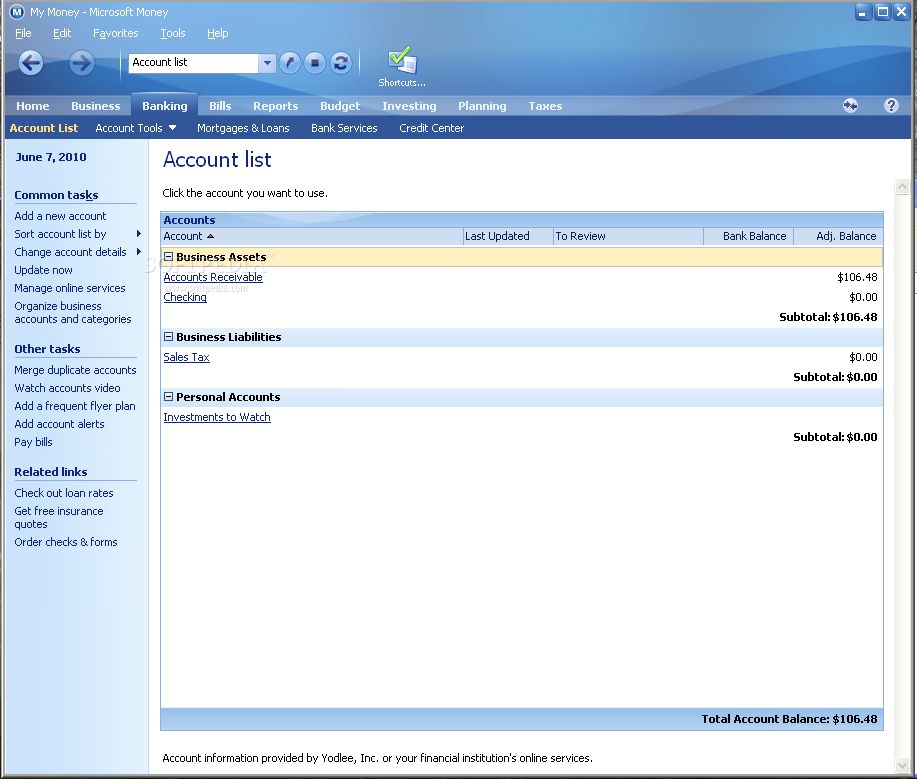The image size is (917, 779).
Task: Click the Back navigation arrow
Action: pyautogui.click(x=30, y=62)
